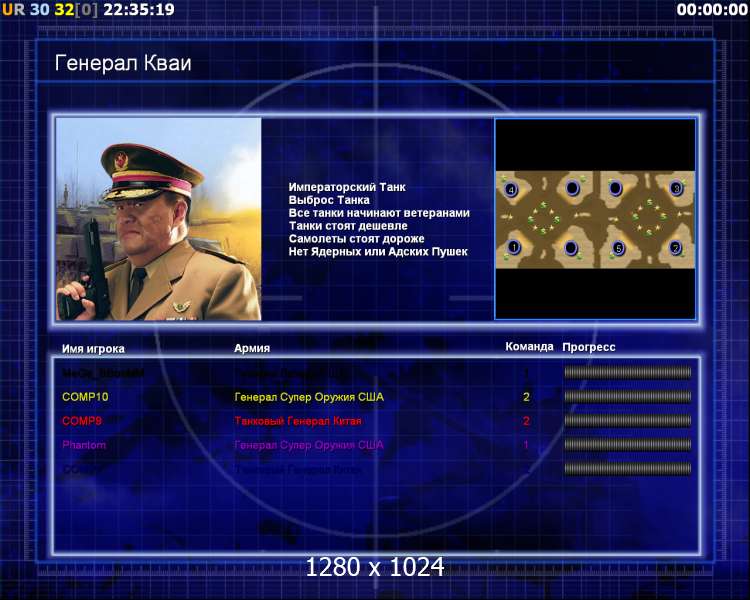Select empty start marker between markers 1 and 5
750x600 pixels.
click(571, 248)
